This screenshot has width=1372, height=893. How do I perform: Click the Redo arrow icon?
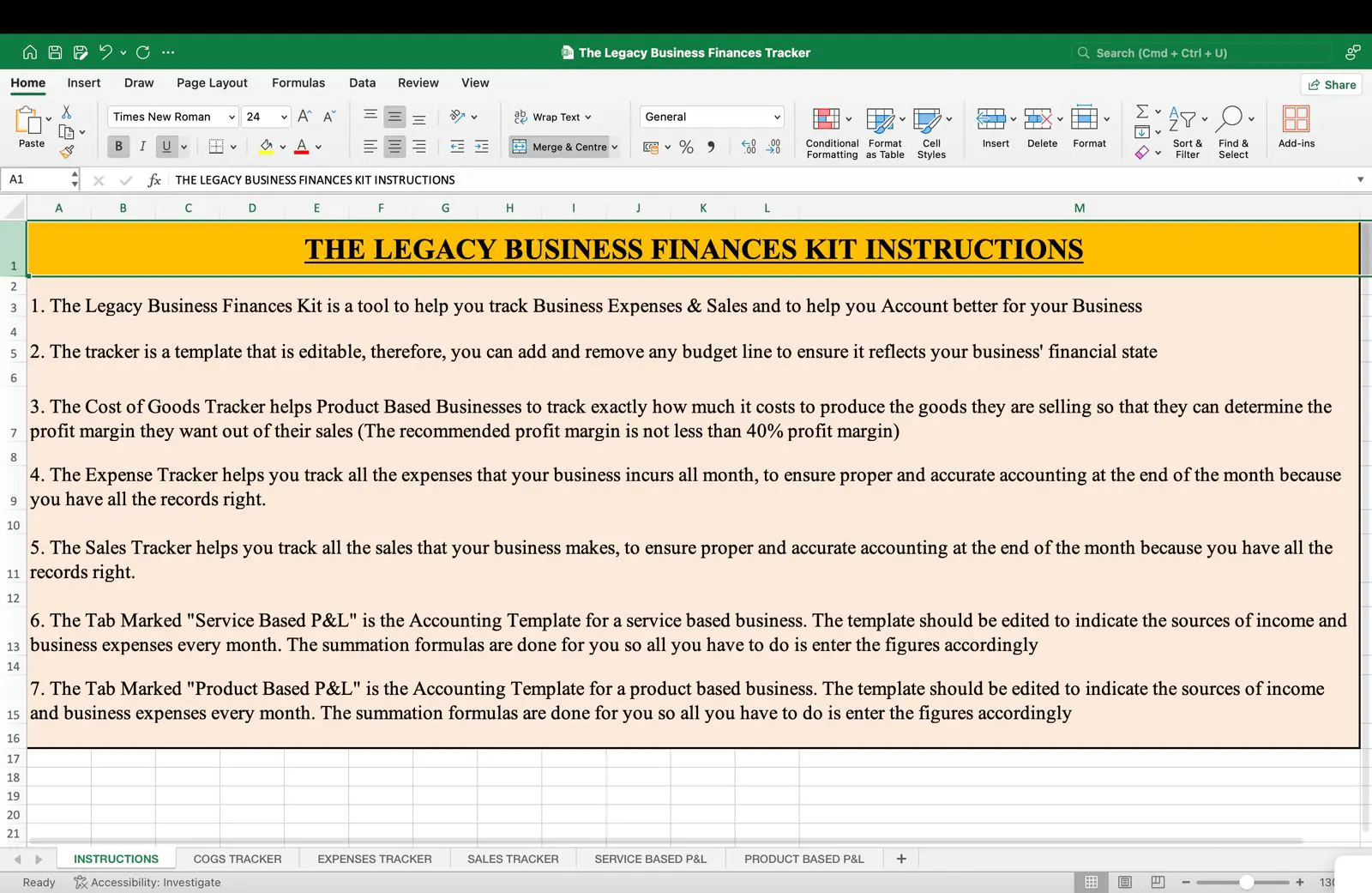click(143, 52)
